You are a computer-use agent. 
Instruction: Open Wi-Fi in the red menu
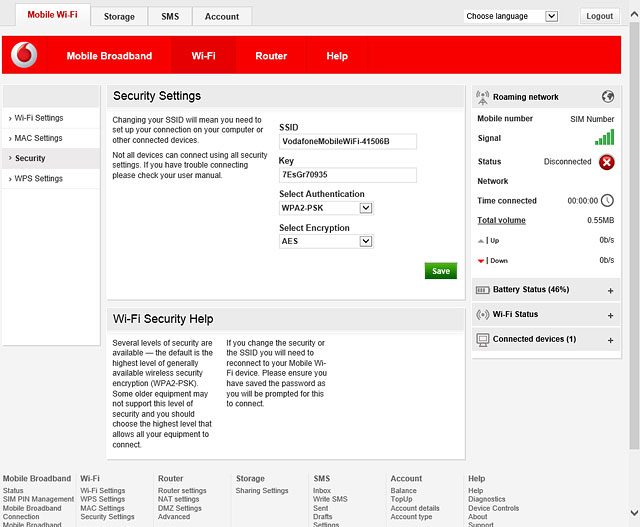click(x=203, y=56)
